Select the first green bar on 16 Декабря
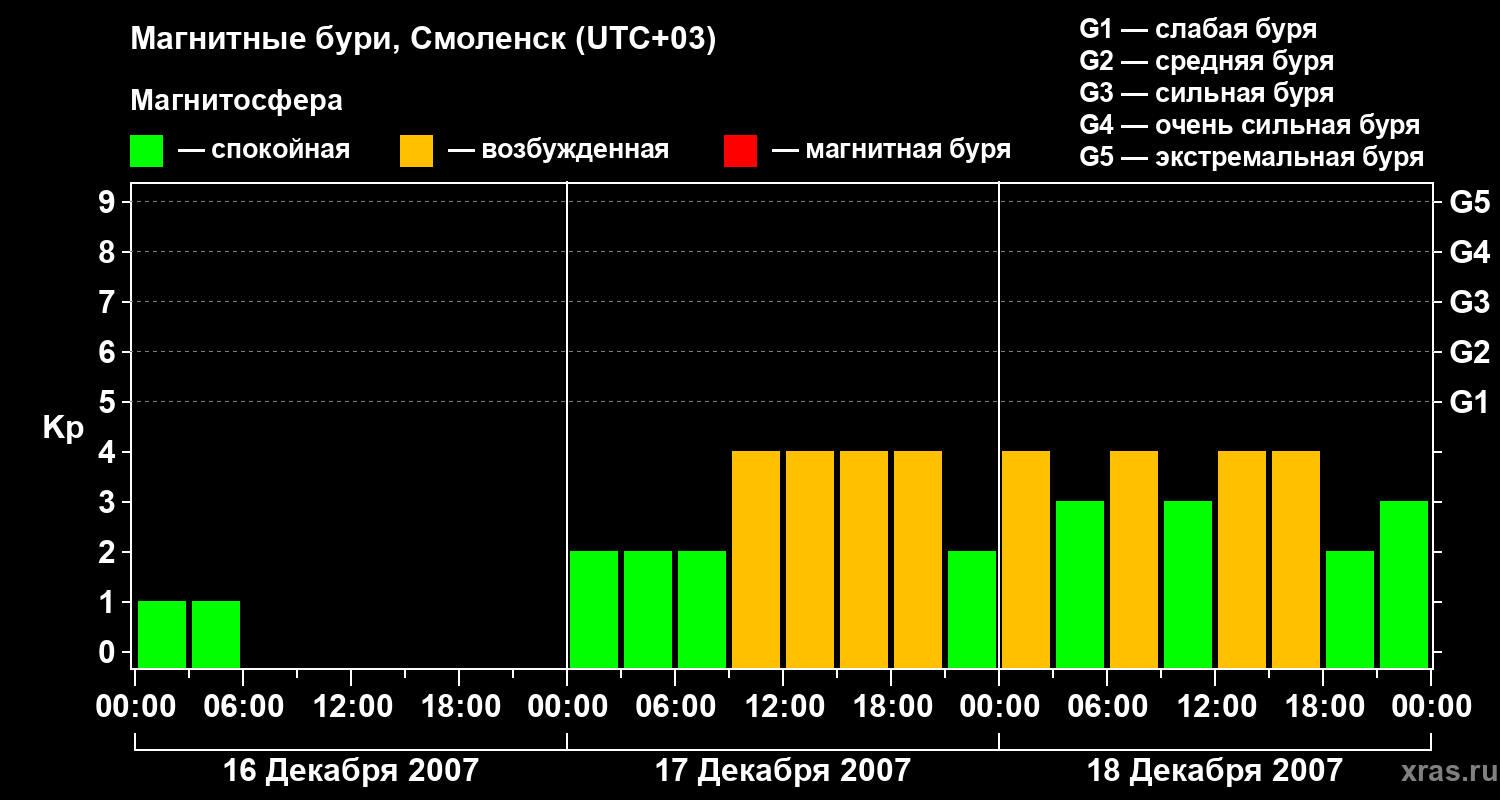The width and height of the screenshot is (1500, 800). tap(162, 634)
